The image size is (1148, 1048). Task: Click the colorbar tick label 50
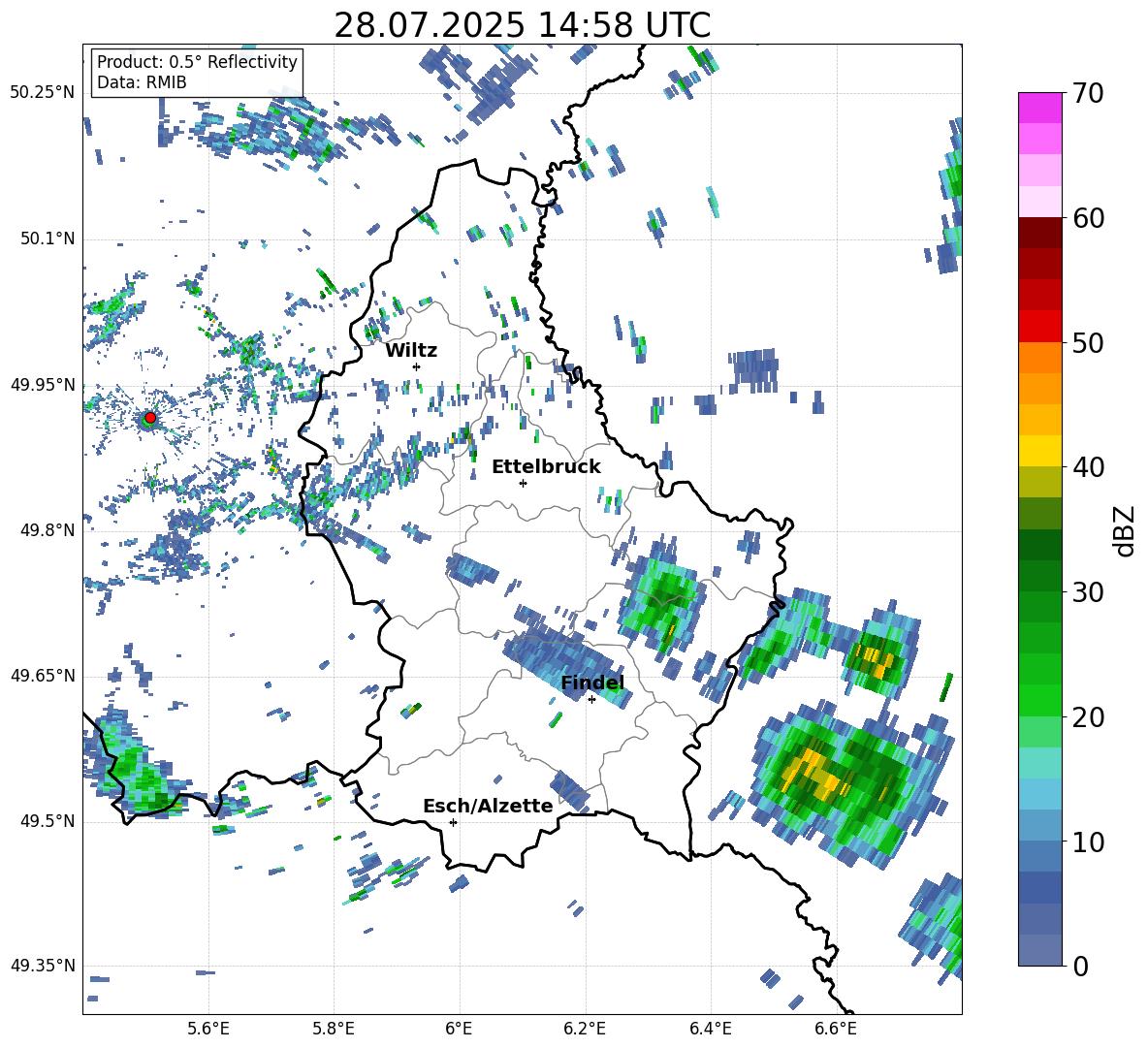tap(1088, 342)
